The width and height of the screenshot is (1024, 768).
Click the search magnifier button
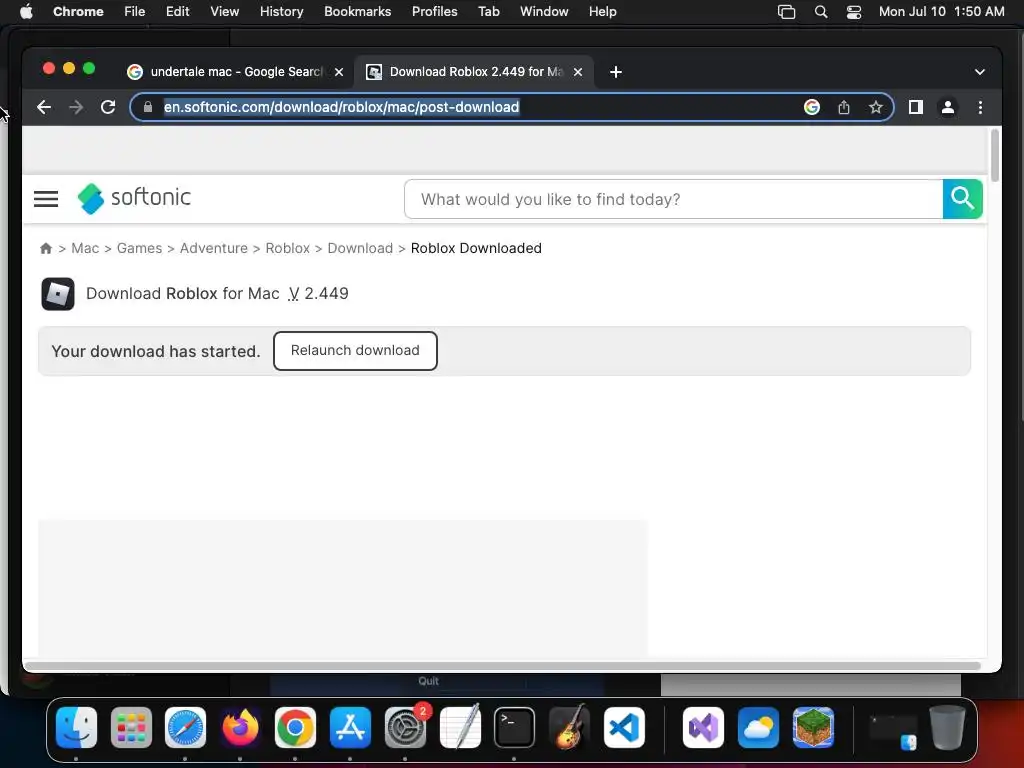point(962,199)
